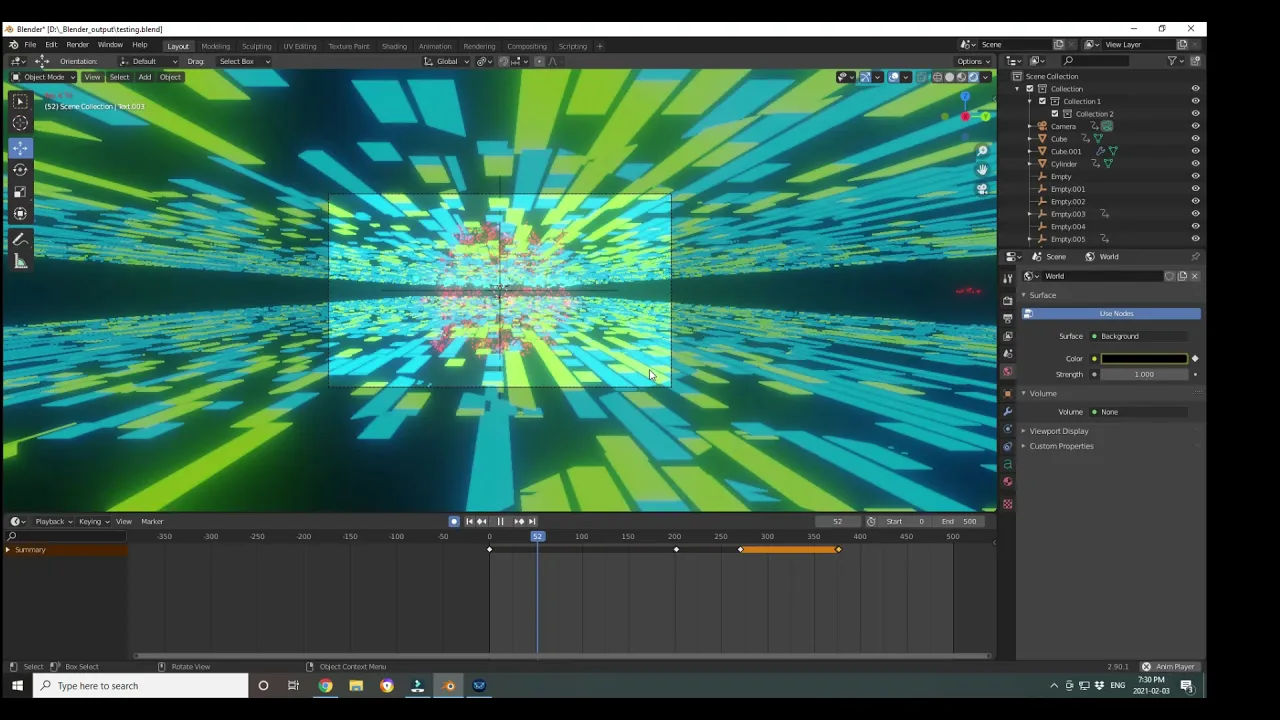
Task: Activate the Scale tool in the toolbar
Action: (20, 191)
